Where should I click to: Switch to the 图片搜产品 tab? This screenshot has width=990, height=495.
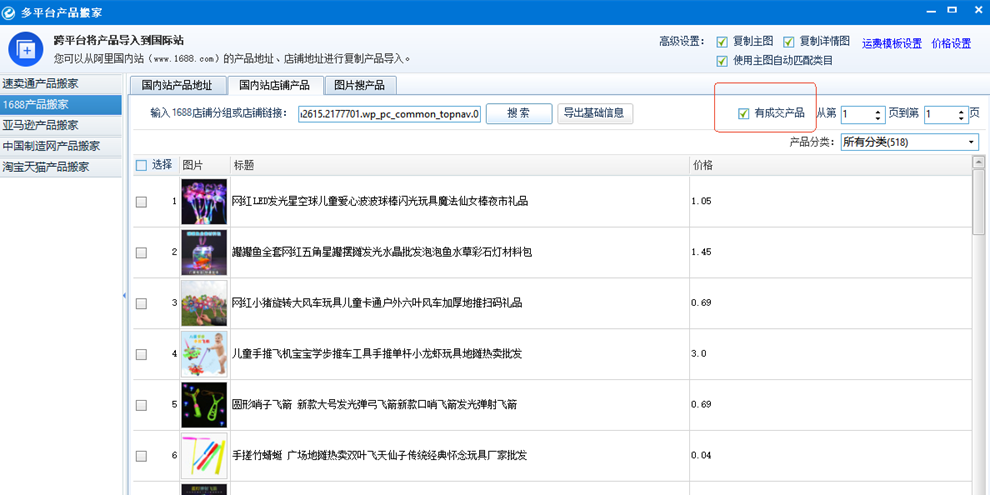click(360, 85)
